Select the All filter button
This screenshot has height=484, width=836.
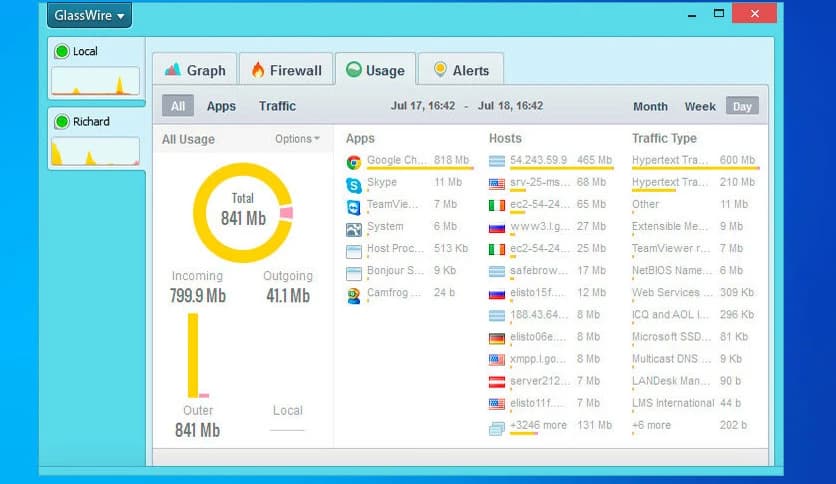click(178, 106)
